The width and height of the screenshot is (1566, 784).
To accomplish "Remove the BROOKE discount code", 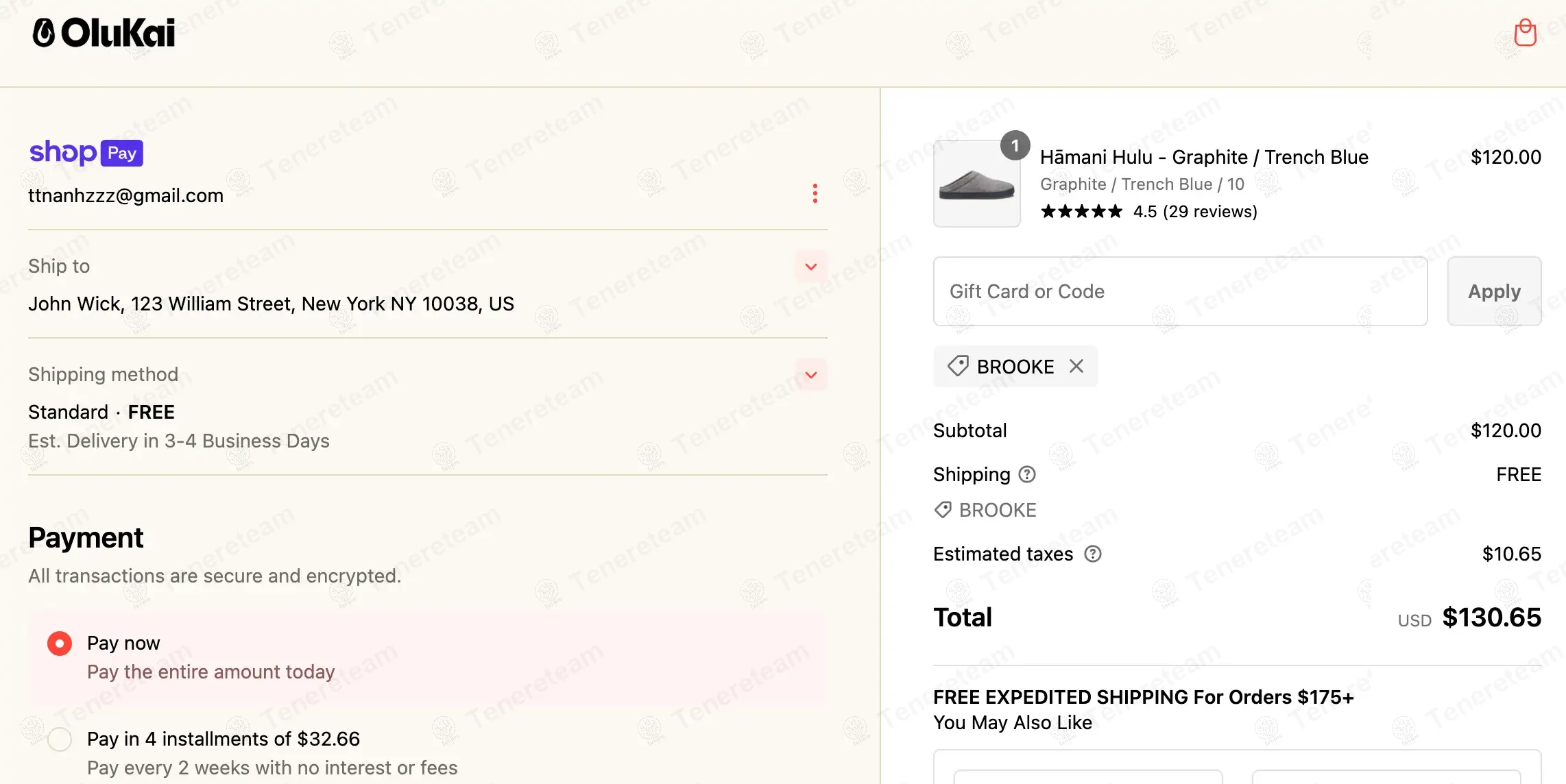I will (x=1076, y=367).
